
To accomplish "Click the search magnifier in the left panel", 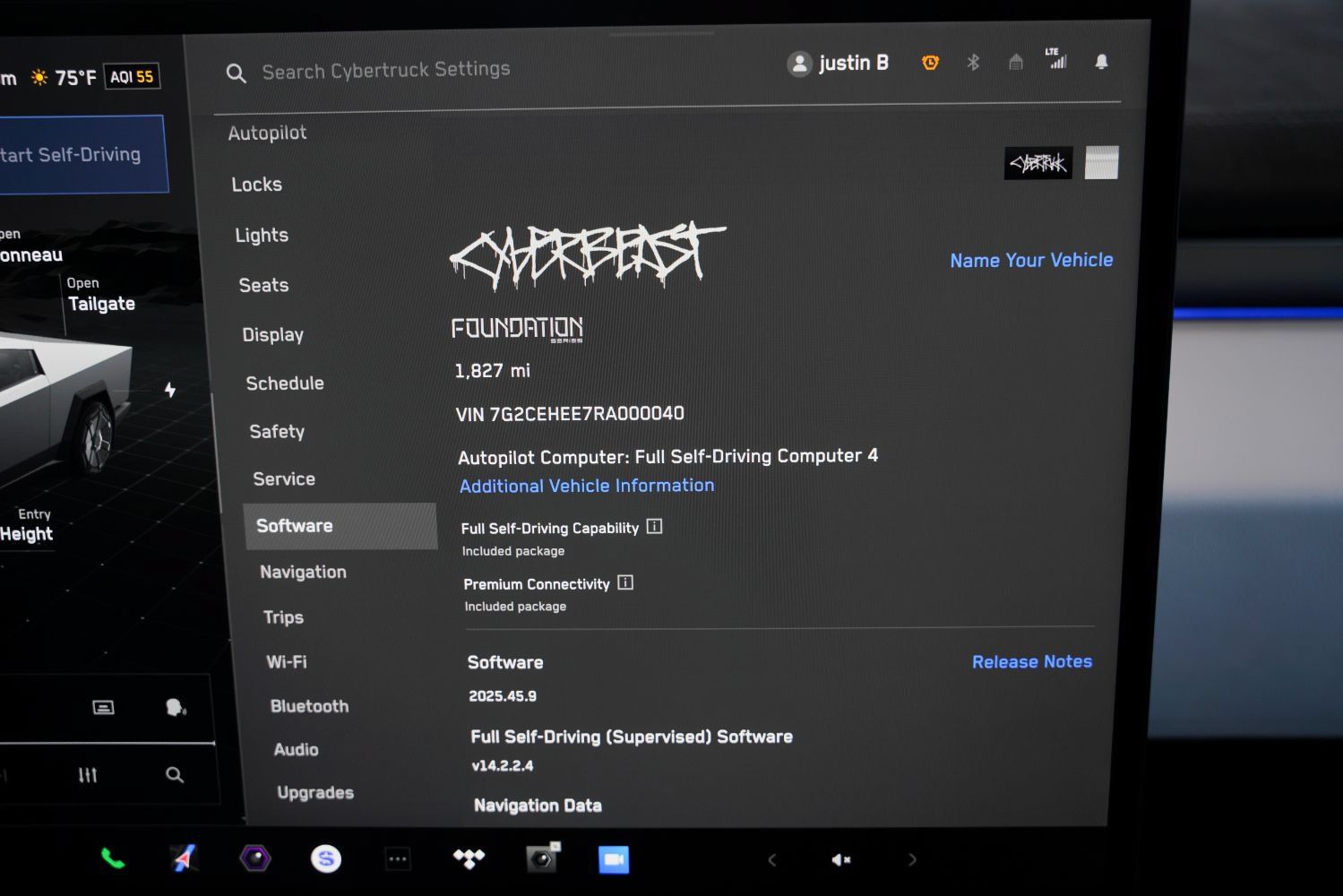I will click(x=175, y=775).
